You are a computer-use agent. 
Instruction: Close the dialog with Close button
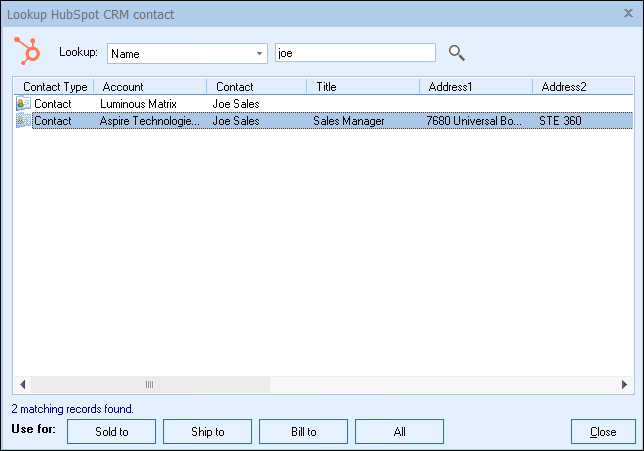603,432
